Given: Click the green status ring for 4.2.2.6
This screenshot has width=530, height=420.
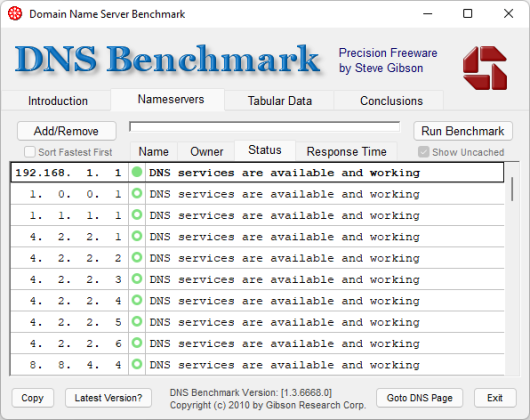Looking at the screenshot, I should (x=137, y=343).
